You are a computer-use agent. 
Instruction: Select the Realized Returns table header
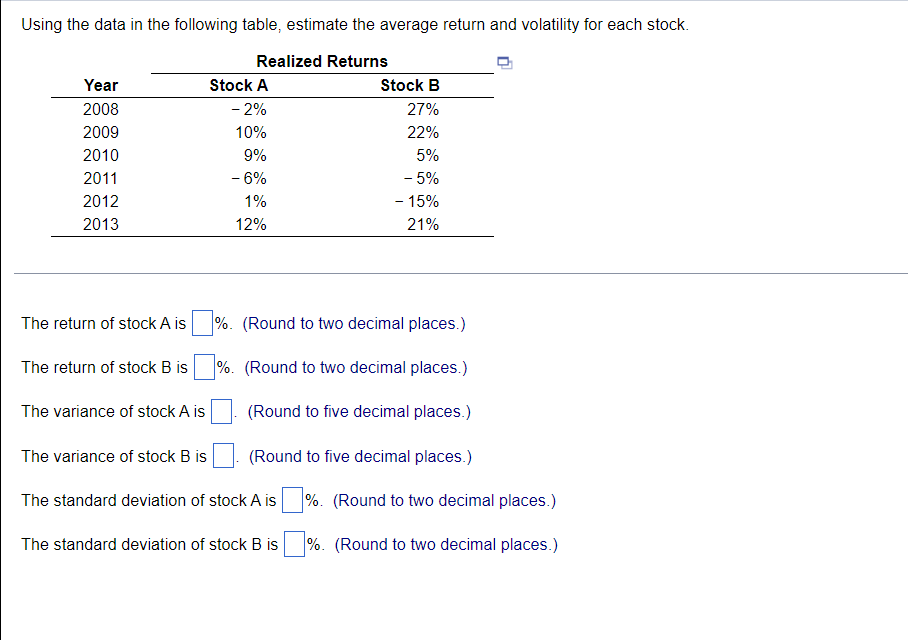pyautogui.click(x=322, y=61)
